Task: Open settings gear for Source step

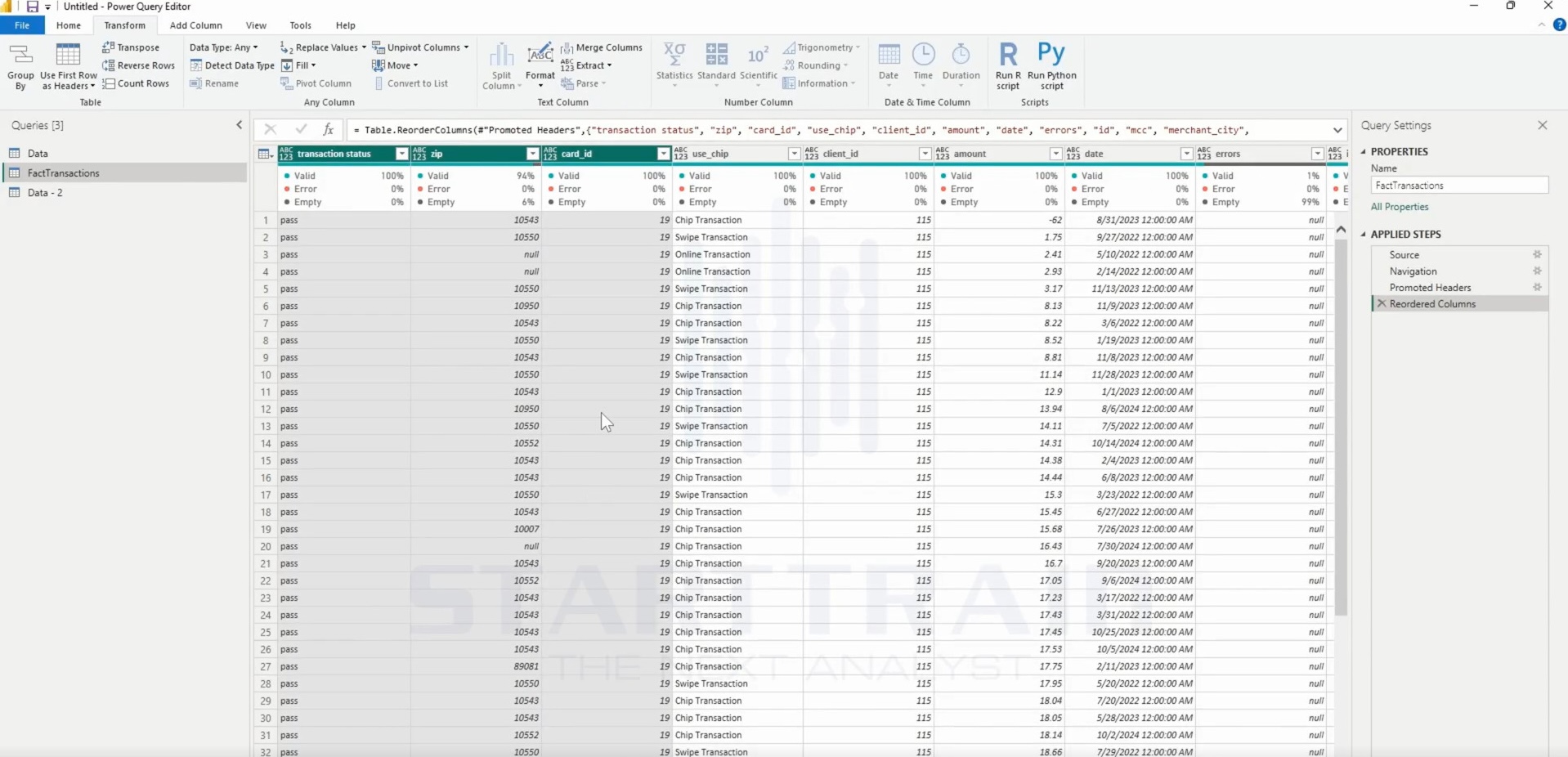Action: pyautogui.click(x=1537, y=255)
